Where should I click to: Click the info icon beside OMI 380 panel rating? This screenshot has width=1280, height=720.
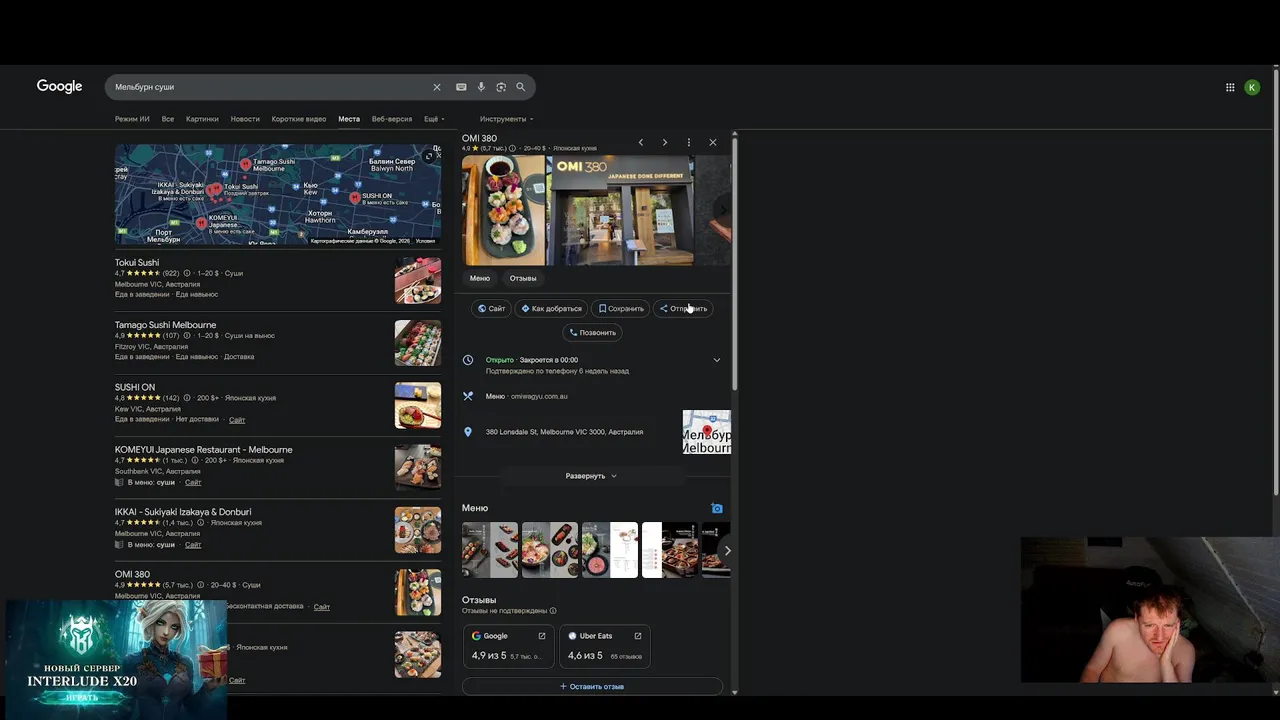point(512,149)
